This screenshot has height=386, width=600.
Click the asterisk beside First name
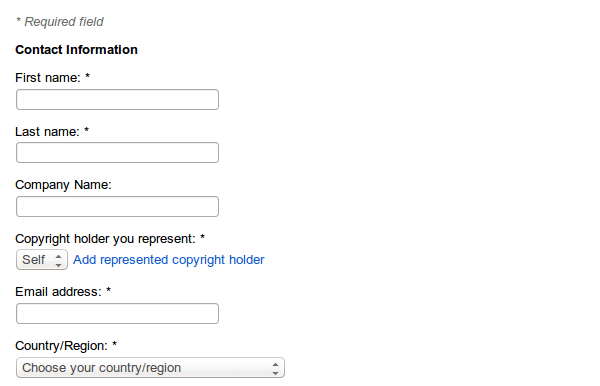(x=87, y=76)
